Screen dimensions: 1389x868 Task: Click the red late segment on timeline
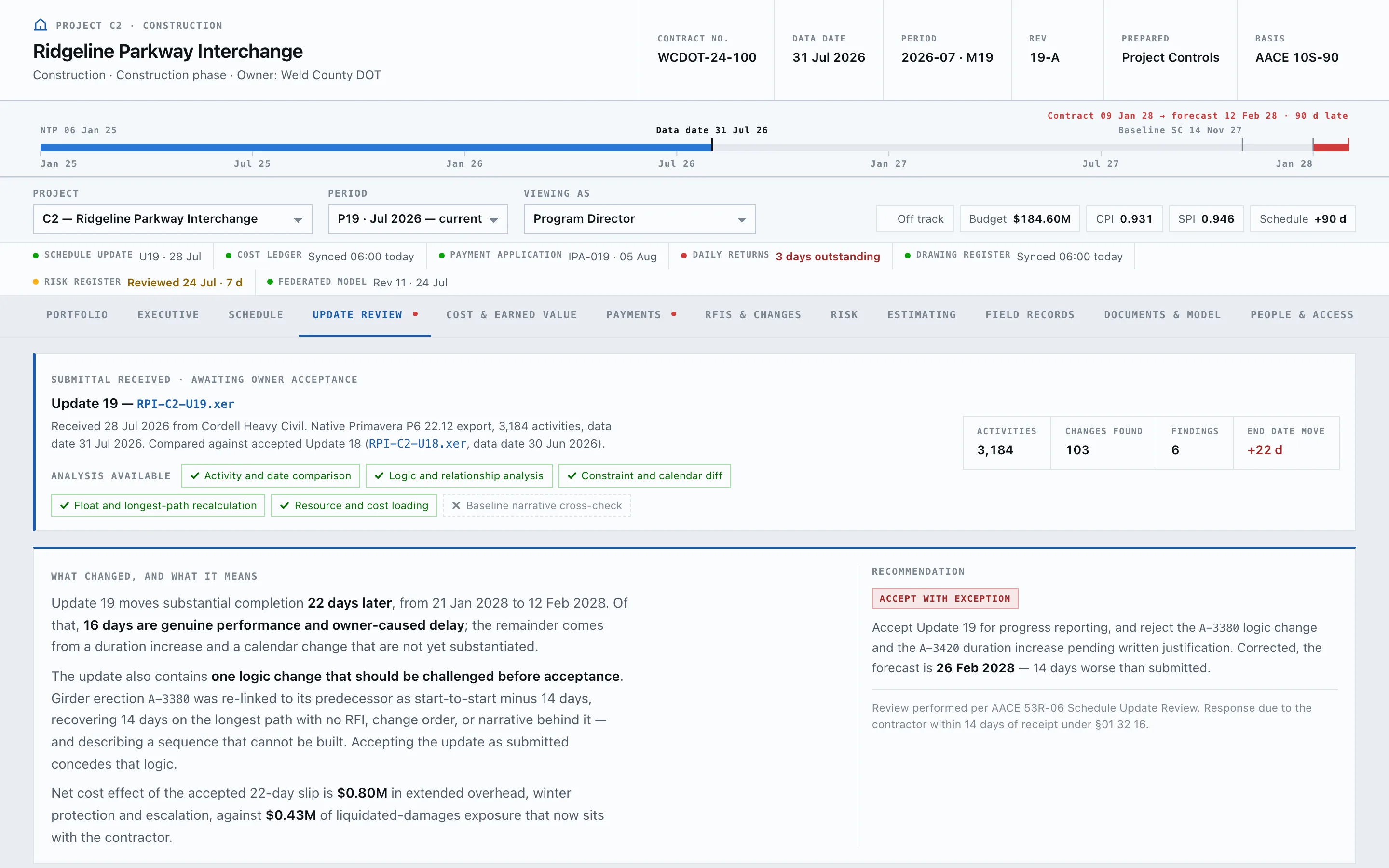tap(1331, 148)
